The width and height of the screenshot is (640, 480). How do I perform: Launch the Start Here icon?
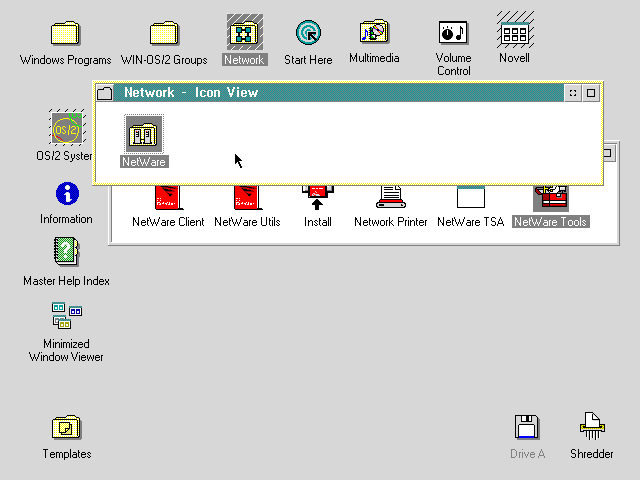[308, 33]
